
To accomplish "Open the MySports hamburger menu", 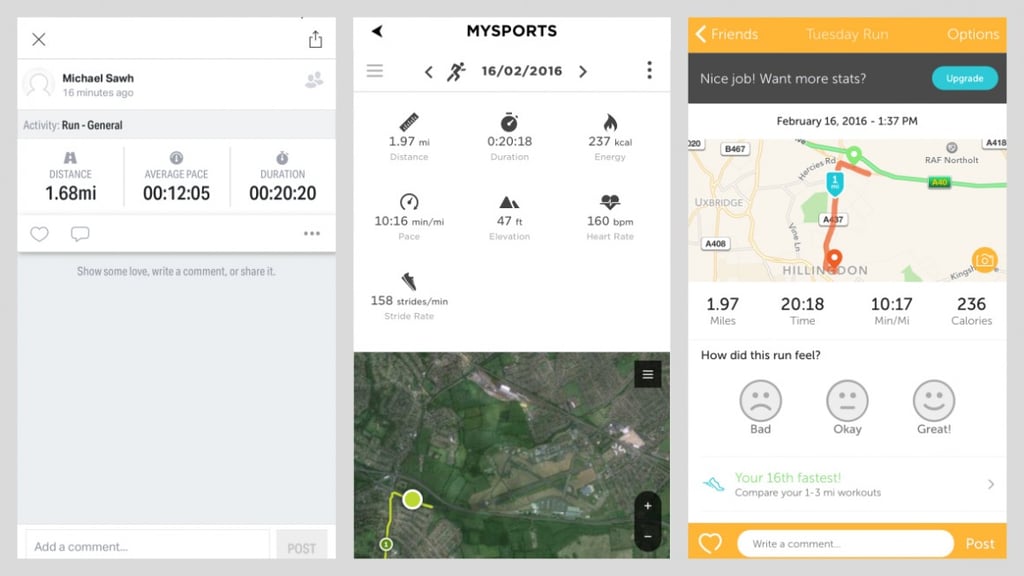I will 375,71.
